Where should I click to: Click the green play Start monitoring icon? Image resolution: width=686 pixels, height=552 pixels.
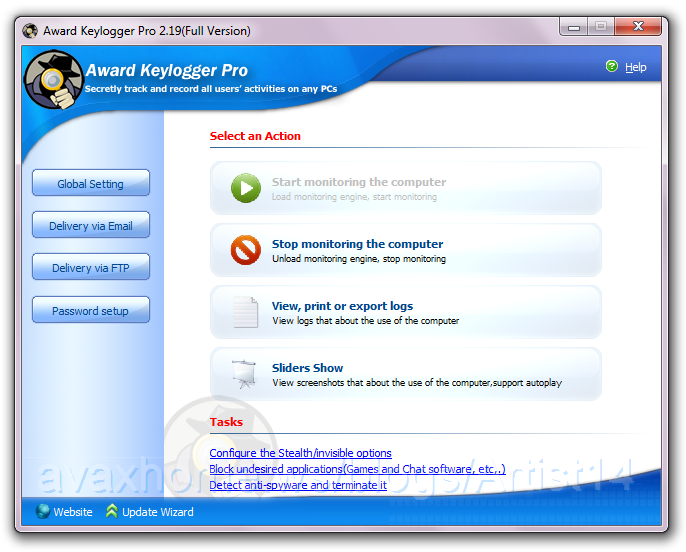(x=246, y=188)
